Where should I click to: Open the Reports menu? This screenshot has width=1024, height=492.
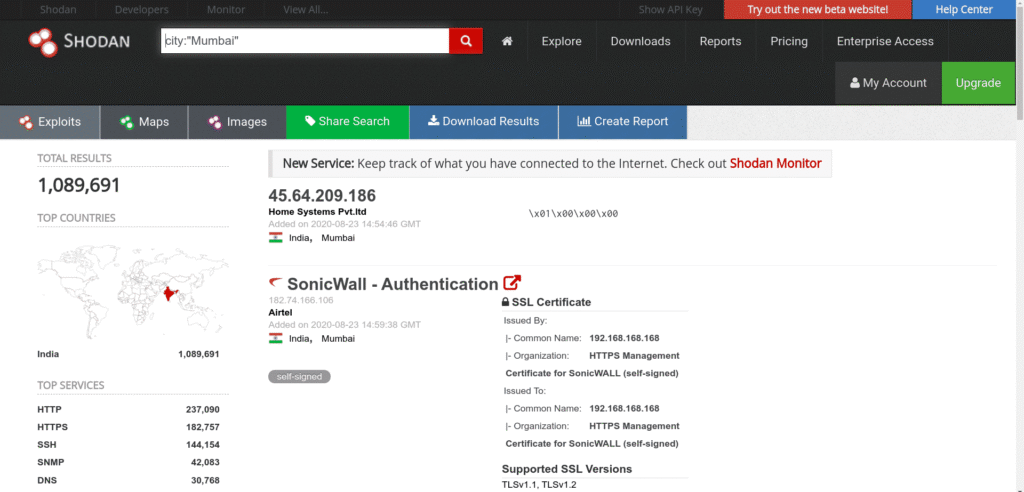[x=720, y=41]
